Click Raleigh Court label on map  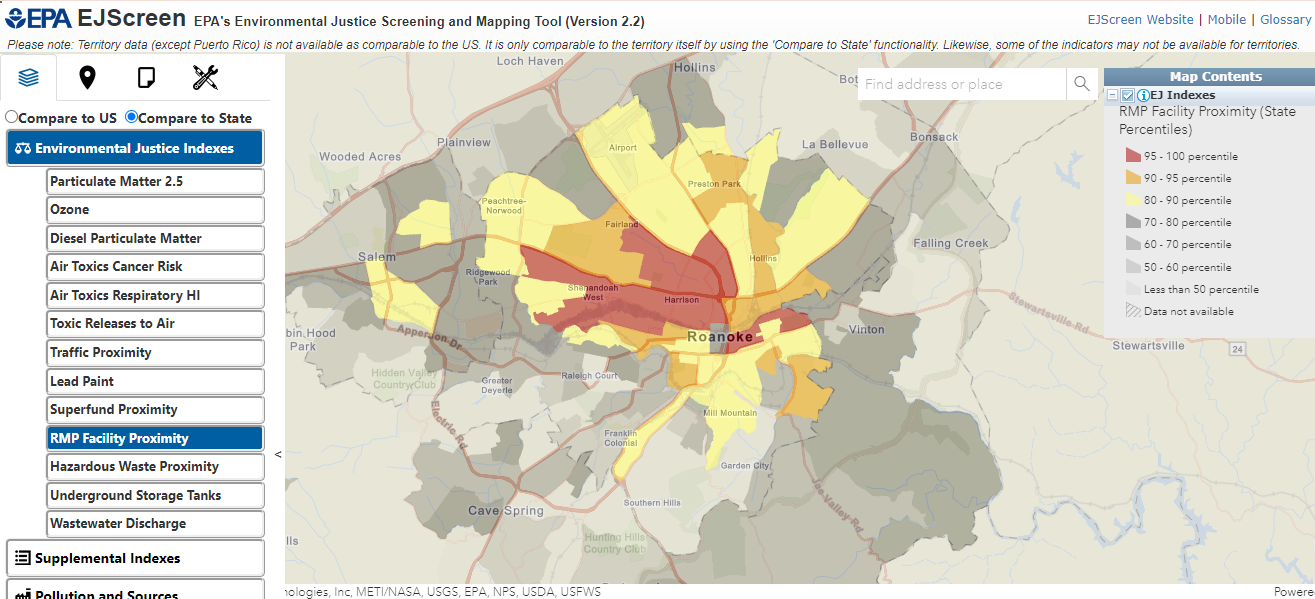coord(589,376)
